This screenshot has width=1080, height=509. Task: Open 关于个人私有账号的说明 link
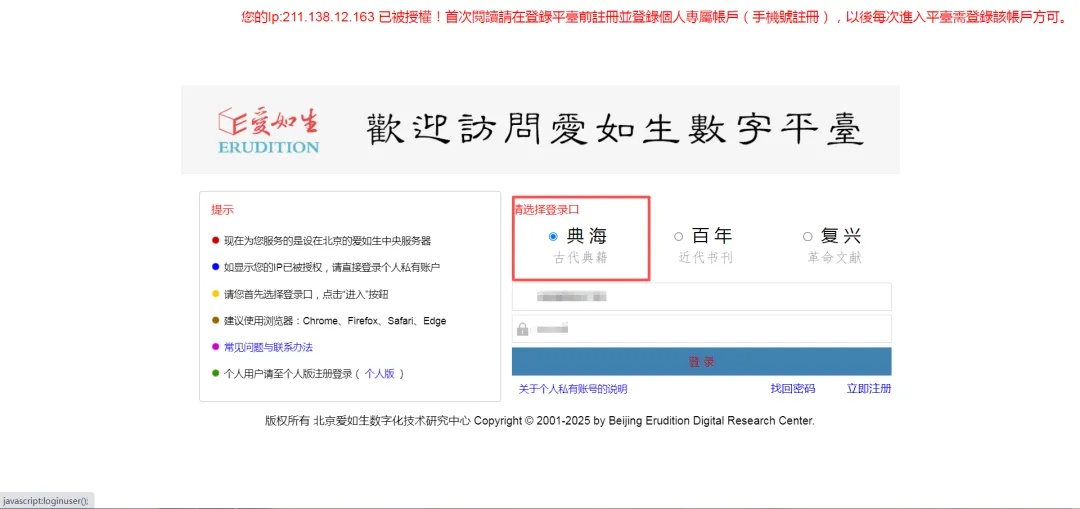click(x=573, y=389)
